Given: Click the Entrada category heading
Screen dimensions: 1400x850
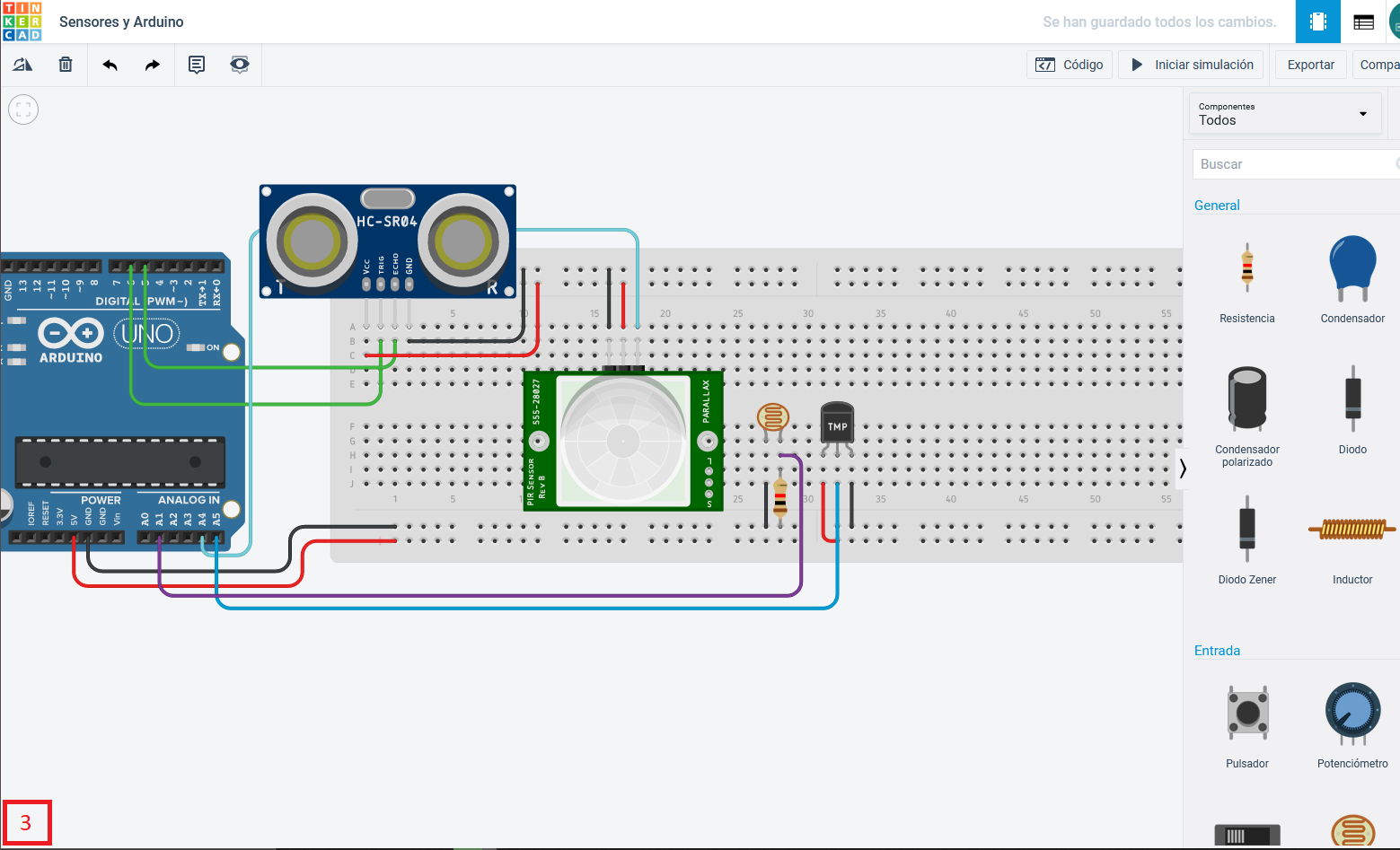Looking at the screenshot, I should [x=1217, y=651].
